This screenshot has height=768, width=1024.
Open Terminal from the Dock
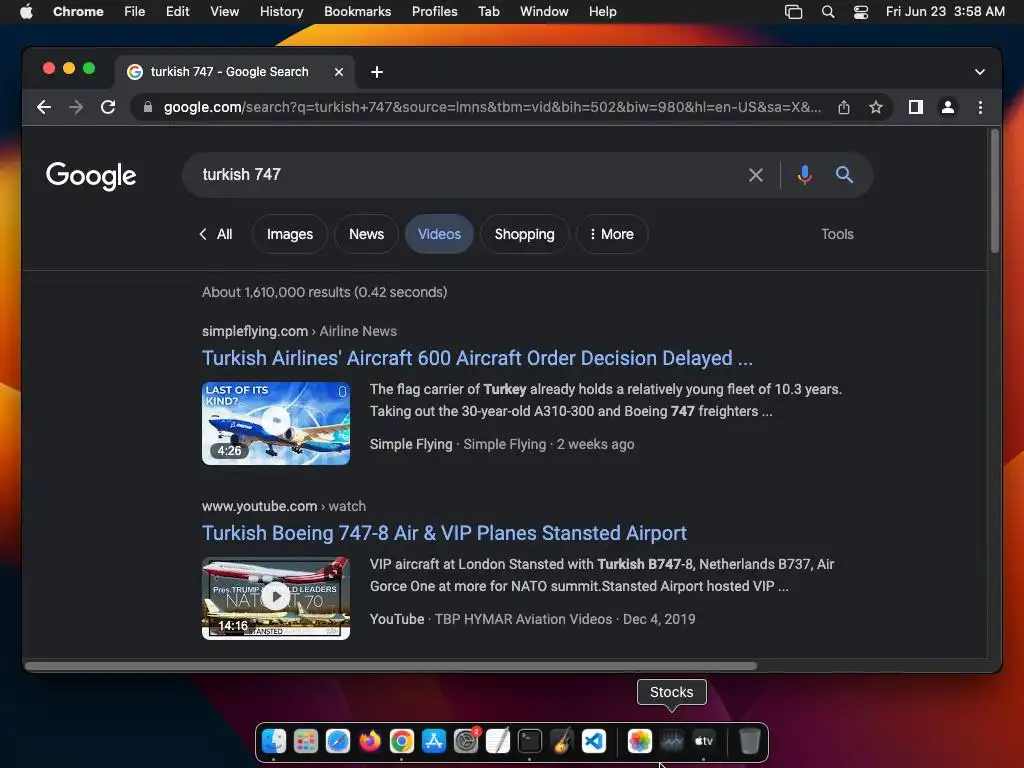point(530,741)
